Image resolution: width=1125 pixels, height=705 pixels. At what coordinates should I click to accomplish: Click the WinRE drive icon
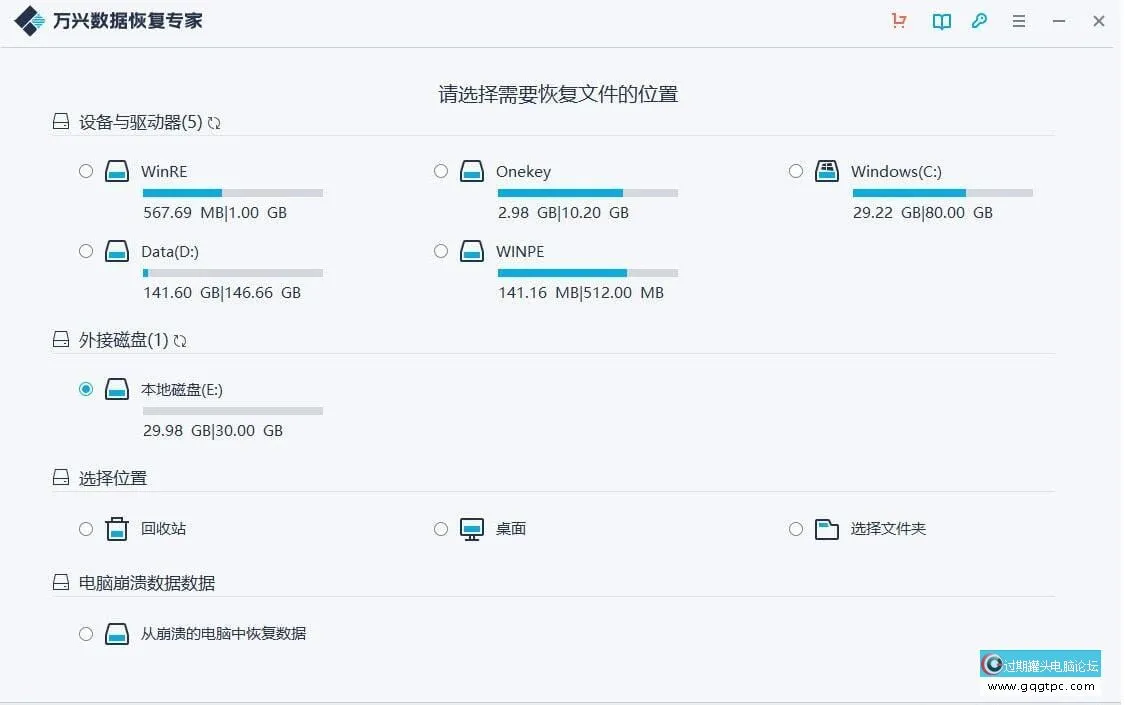click(117, 170)
